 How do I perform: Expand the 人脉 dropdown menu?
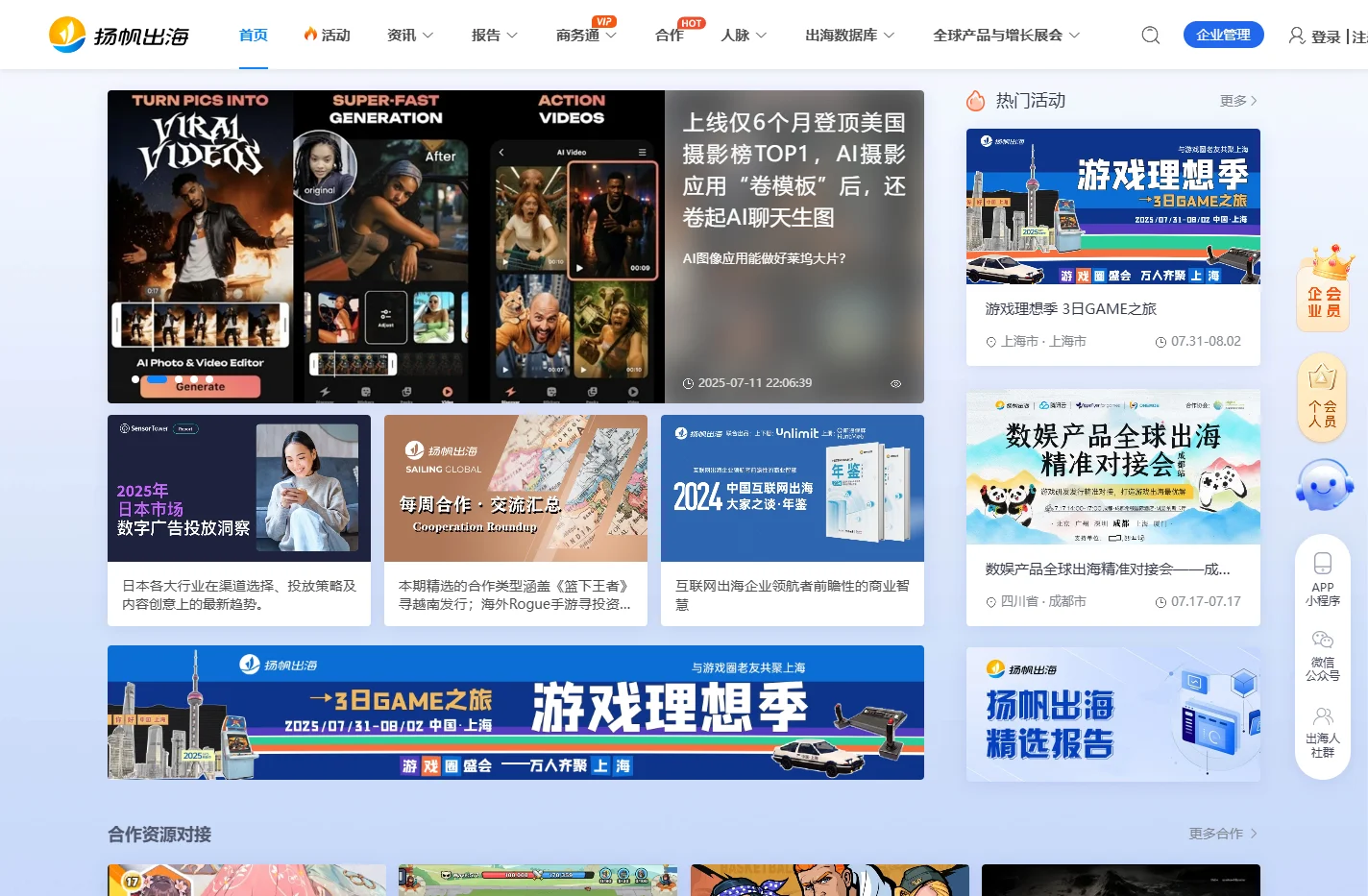(744, 35)
